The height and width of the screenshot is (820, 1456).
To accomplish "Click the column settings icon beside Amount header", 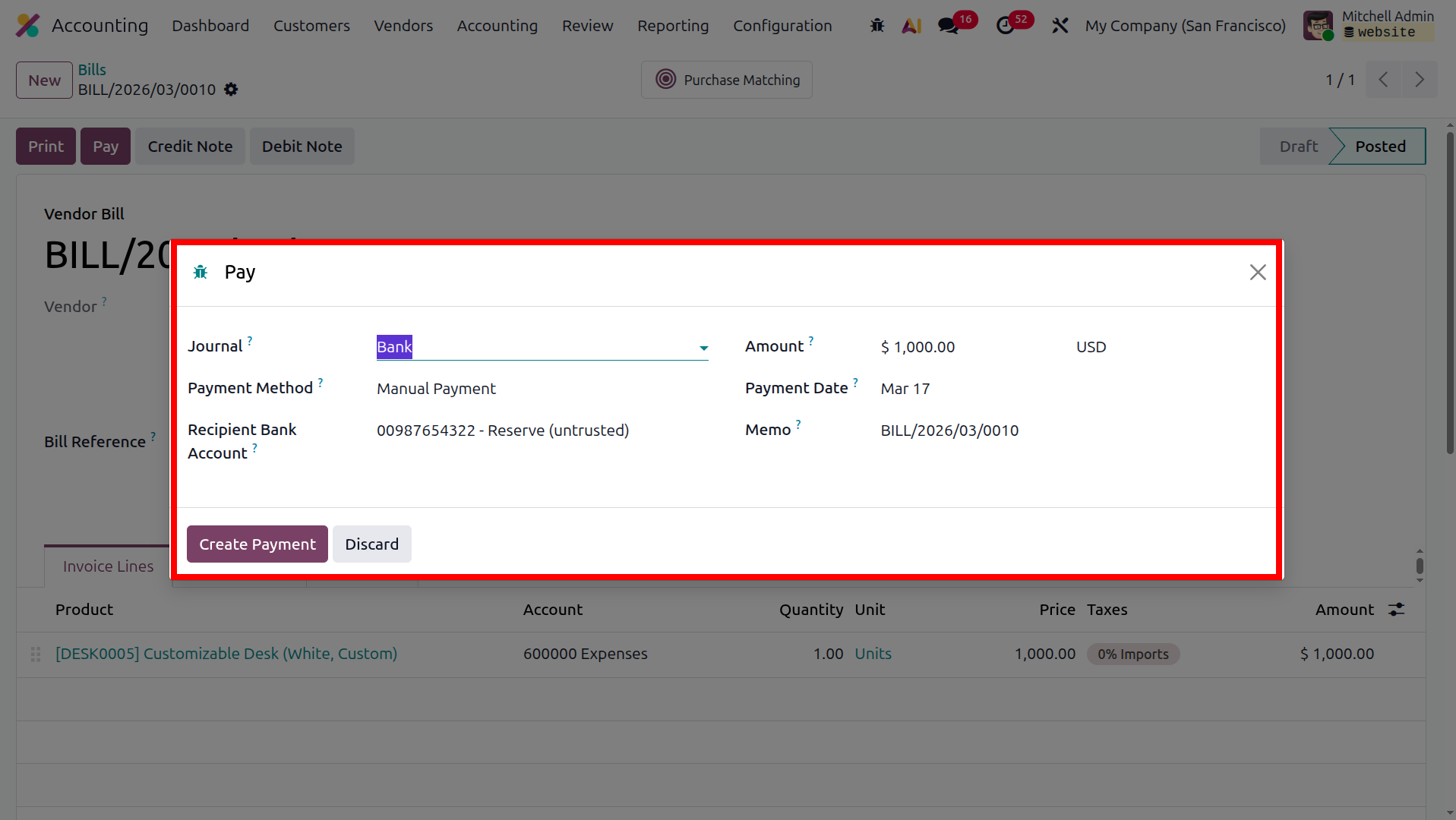I will (x=1396, y=609).
